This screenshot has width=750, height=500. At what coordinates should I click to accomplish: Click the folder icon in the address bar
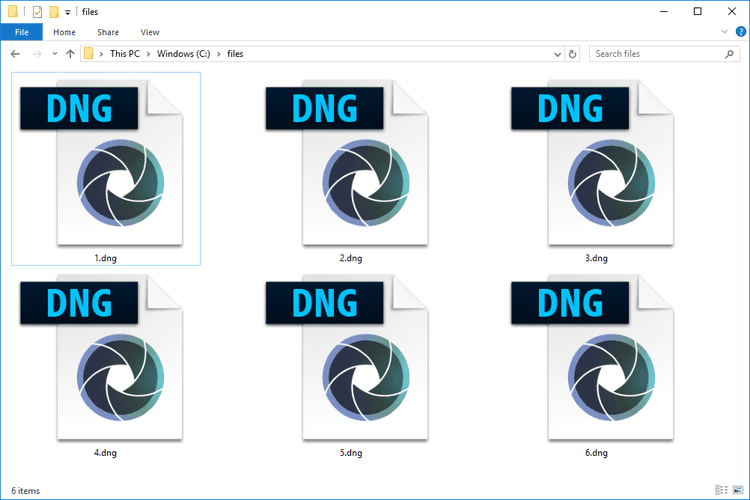[x=88, y=54]
